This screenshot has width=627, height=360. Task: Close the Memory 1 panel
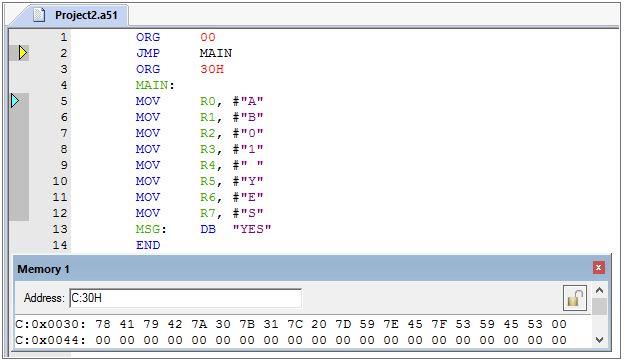[x=598, y=268]
